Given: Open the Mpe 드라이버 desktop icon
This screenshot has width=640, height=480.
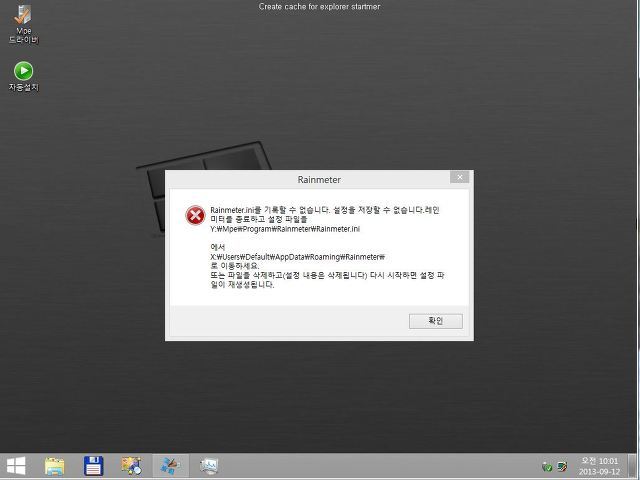Looking at the screenshot, I should point(23,24).
